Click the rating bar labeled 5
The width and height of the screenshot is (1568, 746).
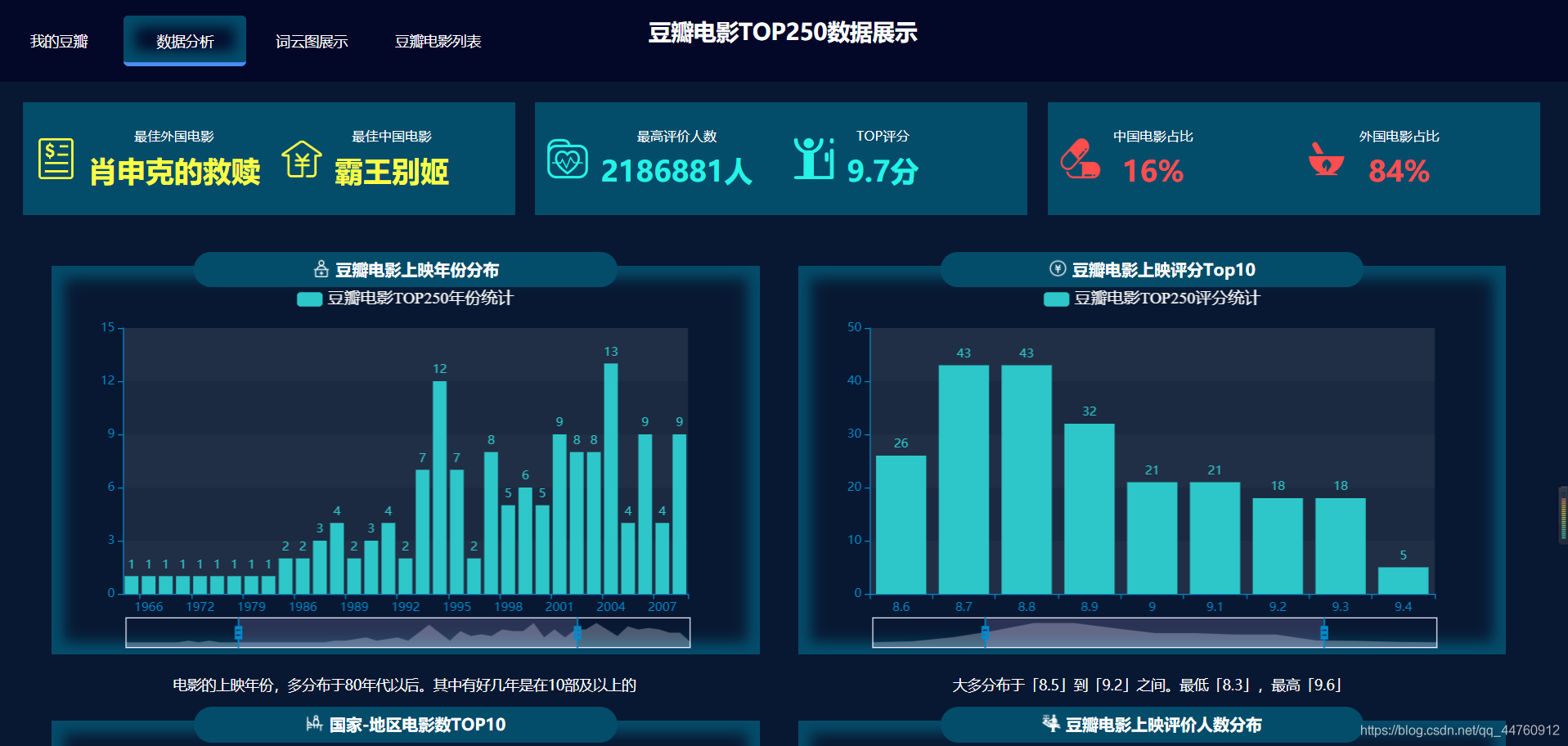tap(1403, 581)
